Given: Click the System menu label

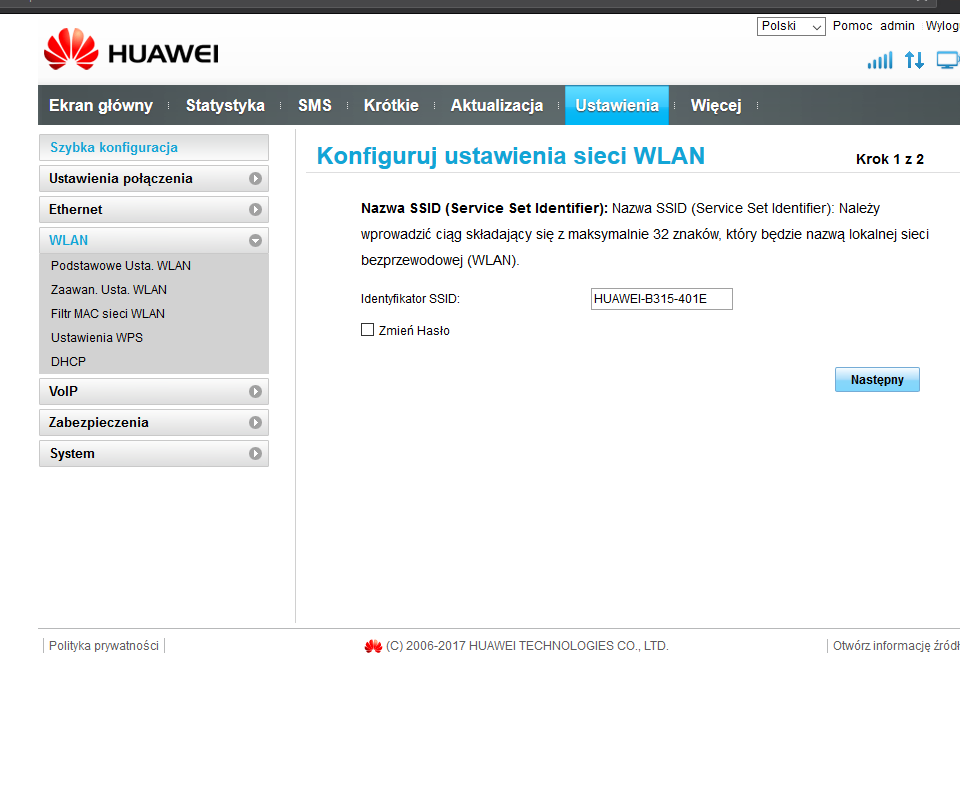Looking at the screenshot, I should tap(72, 454).
